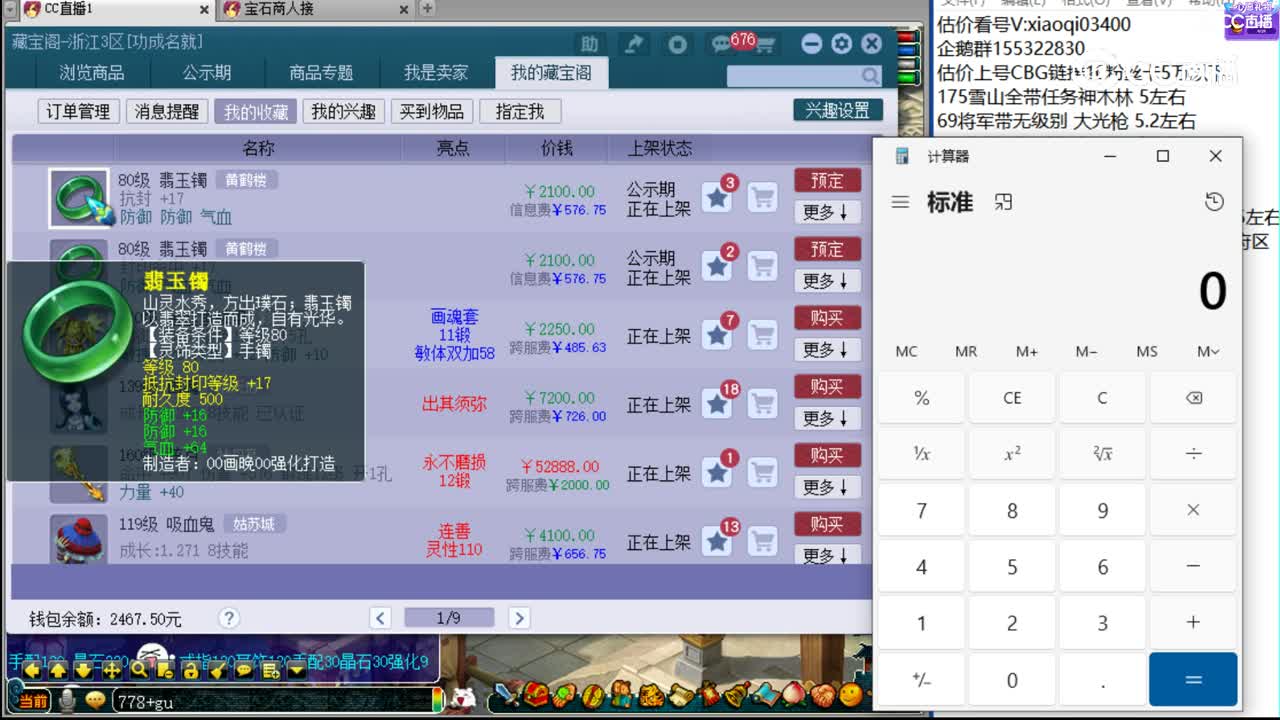The image size is (1280, 720).
Task: Open the 助 help icon in the header
Action: tap(590, 44)
